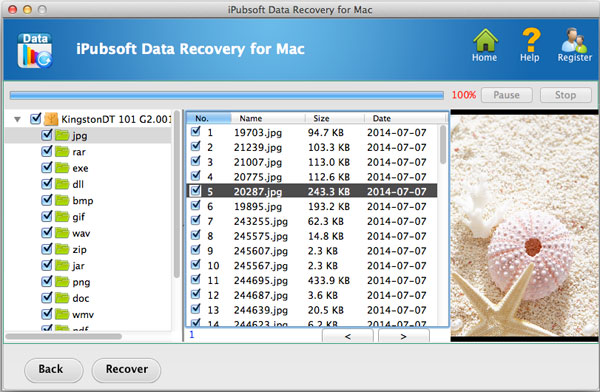Open Help via question mark icon
This screenshot has height=392, width=600.
click(x=530, y=40)
